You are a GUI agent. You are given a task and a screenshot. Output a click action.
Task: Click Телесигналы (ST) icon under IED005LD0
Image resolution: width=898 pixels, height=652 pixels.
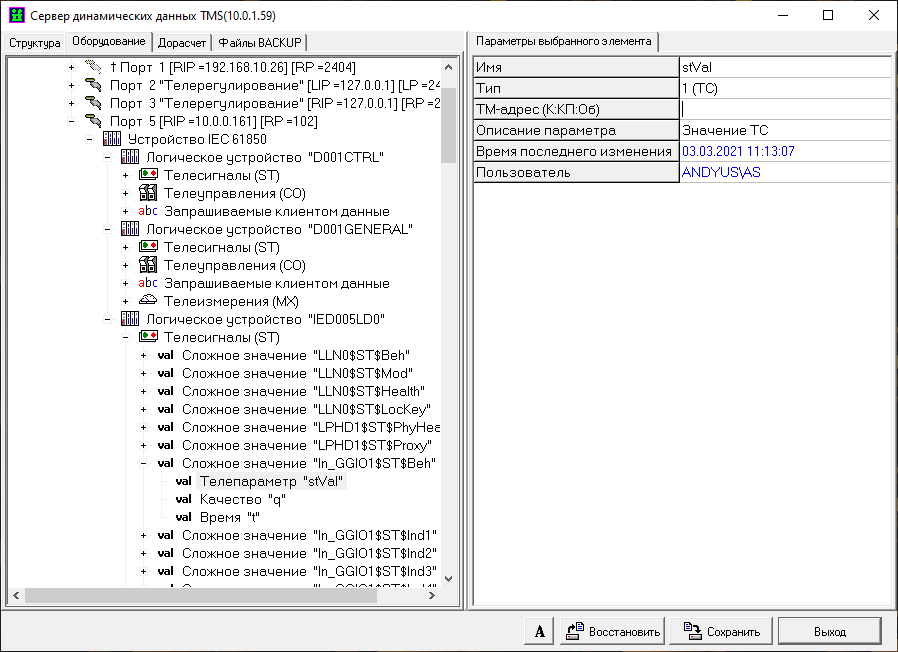tap(148, 337)
